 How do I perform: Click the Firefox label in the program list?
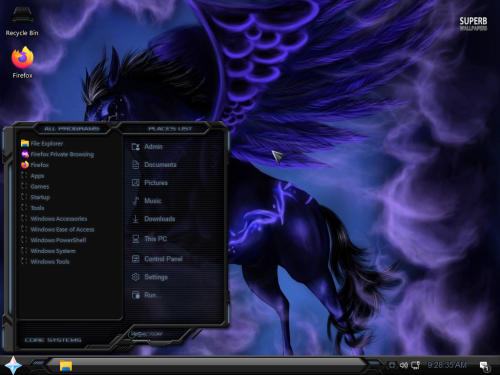[x=40, y=165]
